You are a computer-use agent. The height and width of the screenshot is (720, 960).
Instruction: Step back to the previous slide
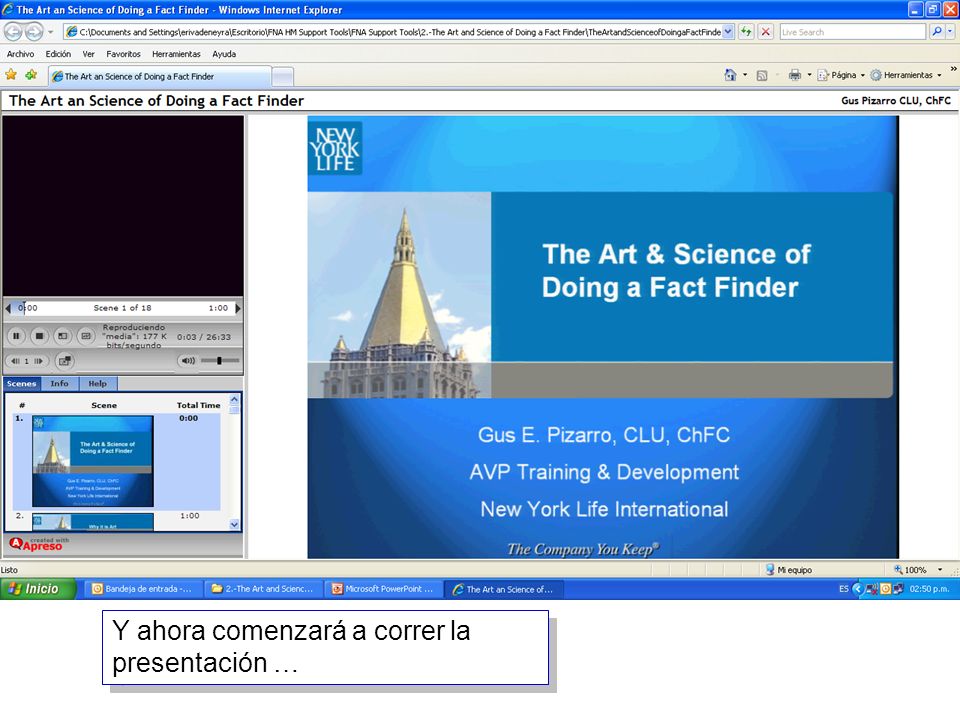(x=16, y=361)
